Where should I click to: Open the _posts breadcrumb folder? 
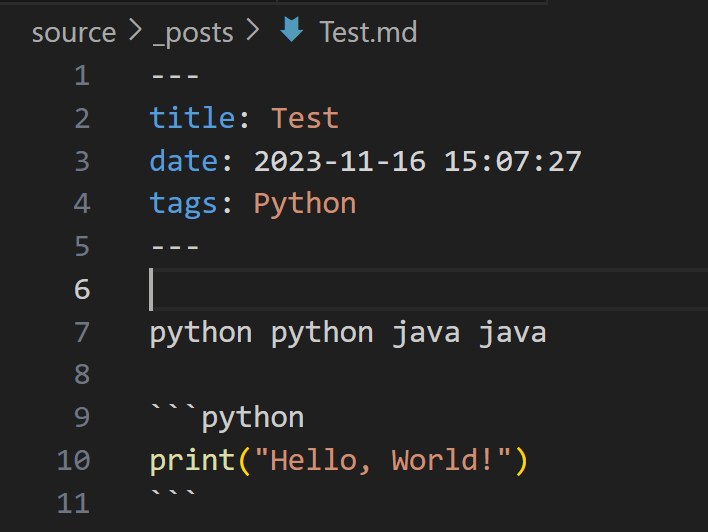coord(193,32)
